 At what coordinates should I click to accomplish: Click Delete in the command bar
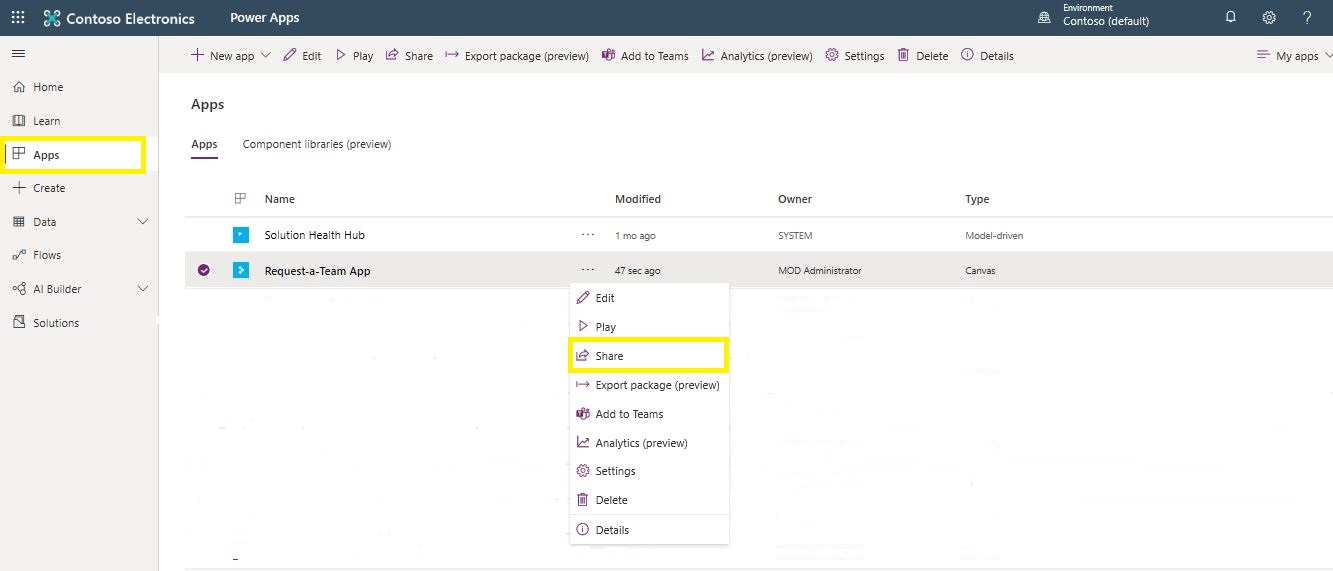(922, 56)
